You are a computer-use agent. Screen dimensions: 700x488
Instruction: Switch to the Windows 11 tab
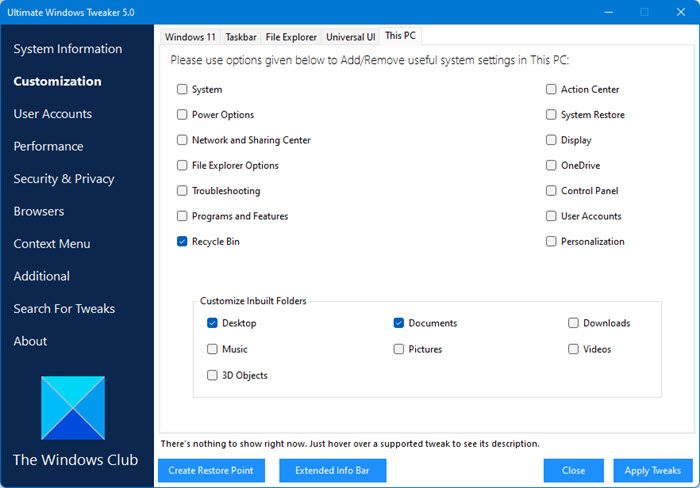click(190, 37)
